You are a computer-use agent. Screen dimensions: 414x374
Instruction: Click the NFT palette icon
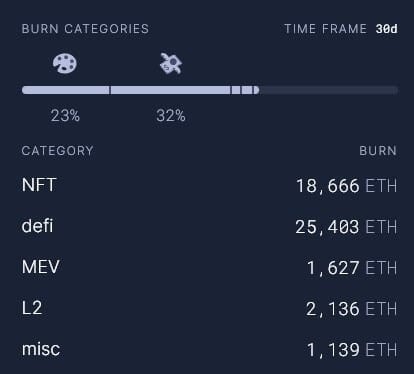[x=65, y=63]
